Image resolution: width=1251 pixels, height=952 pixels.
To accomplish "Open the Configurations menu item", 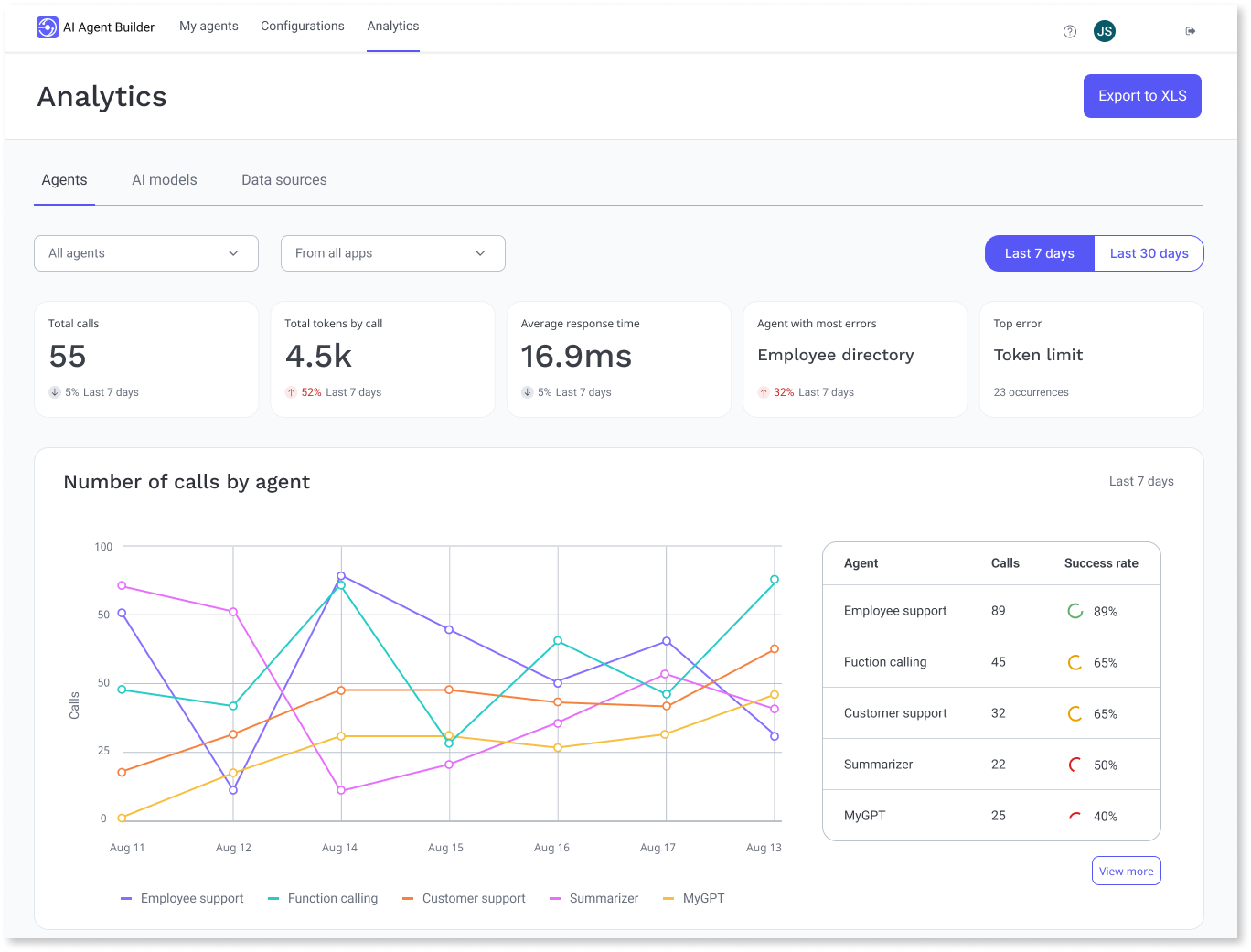I will tap(303, 26).
